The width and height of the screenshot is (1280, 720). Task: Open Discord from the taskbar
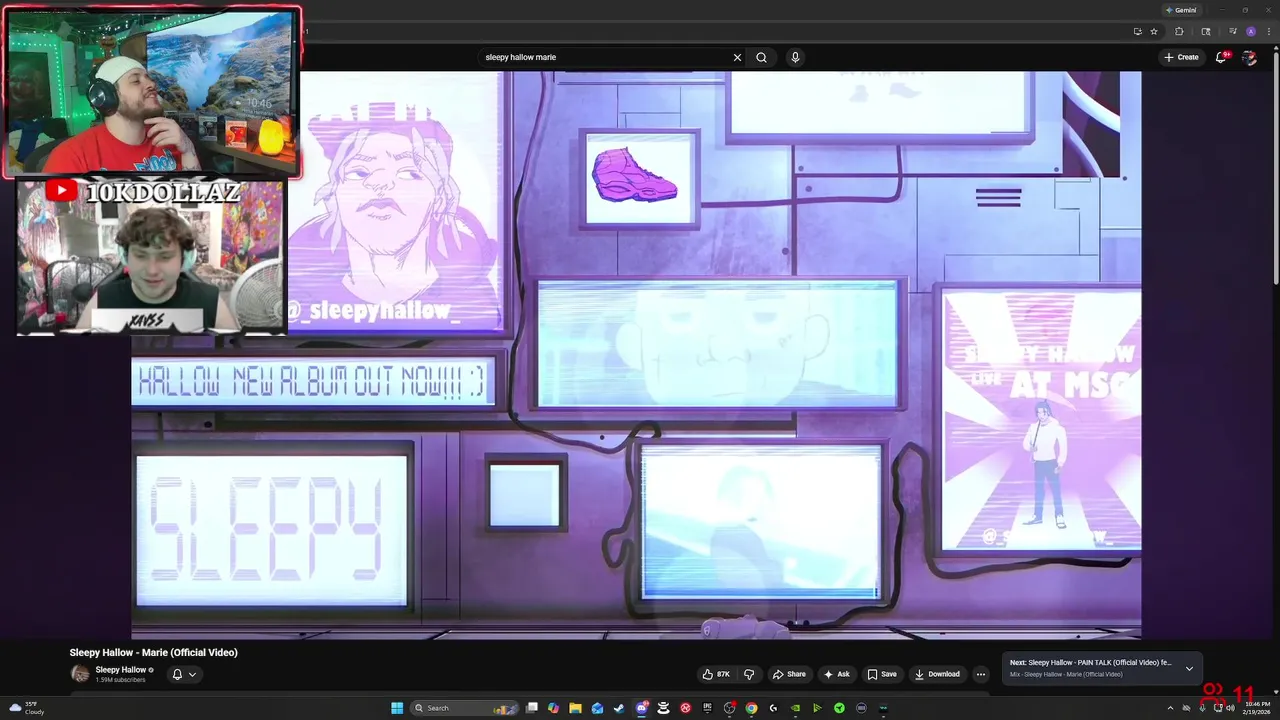click(x=642, y=708)
